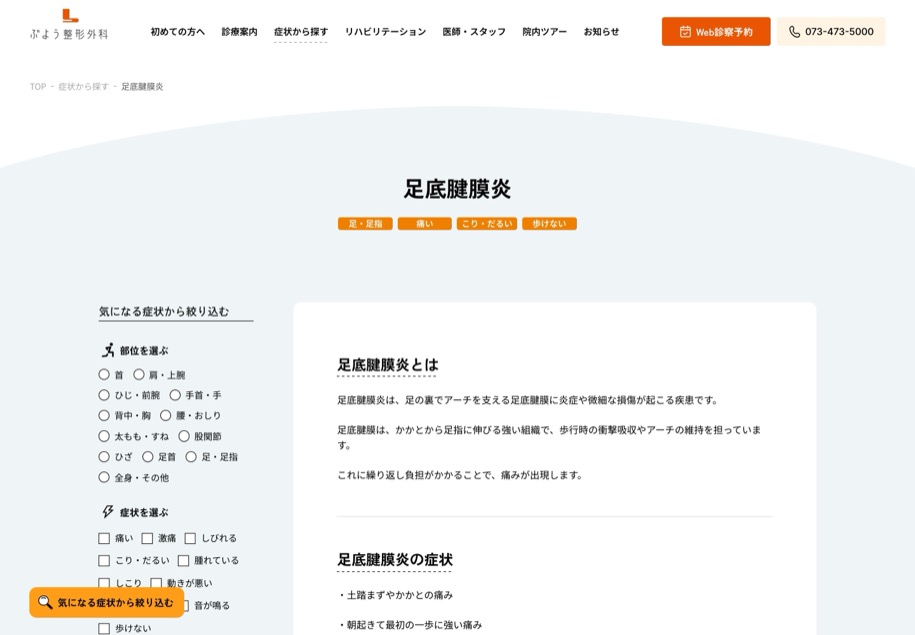Click the lightning icon next to 症状を選ぶ

pyautogui.click(x=108, y=512)
